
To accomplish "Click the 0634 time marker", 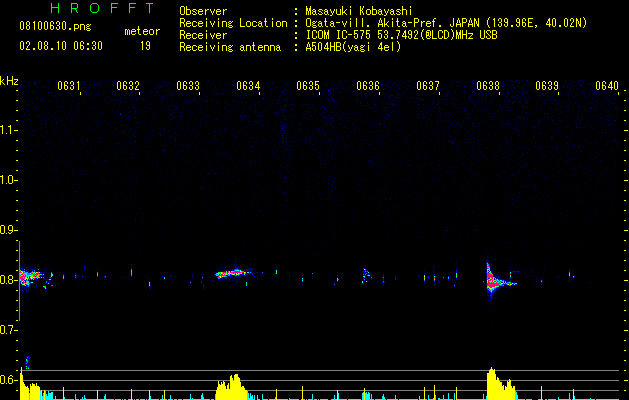I will coord(248,86).
